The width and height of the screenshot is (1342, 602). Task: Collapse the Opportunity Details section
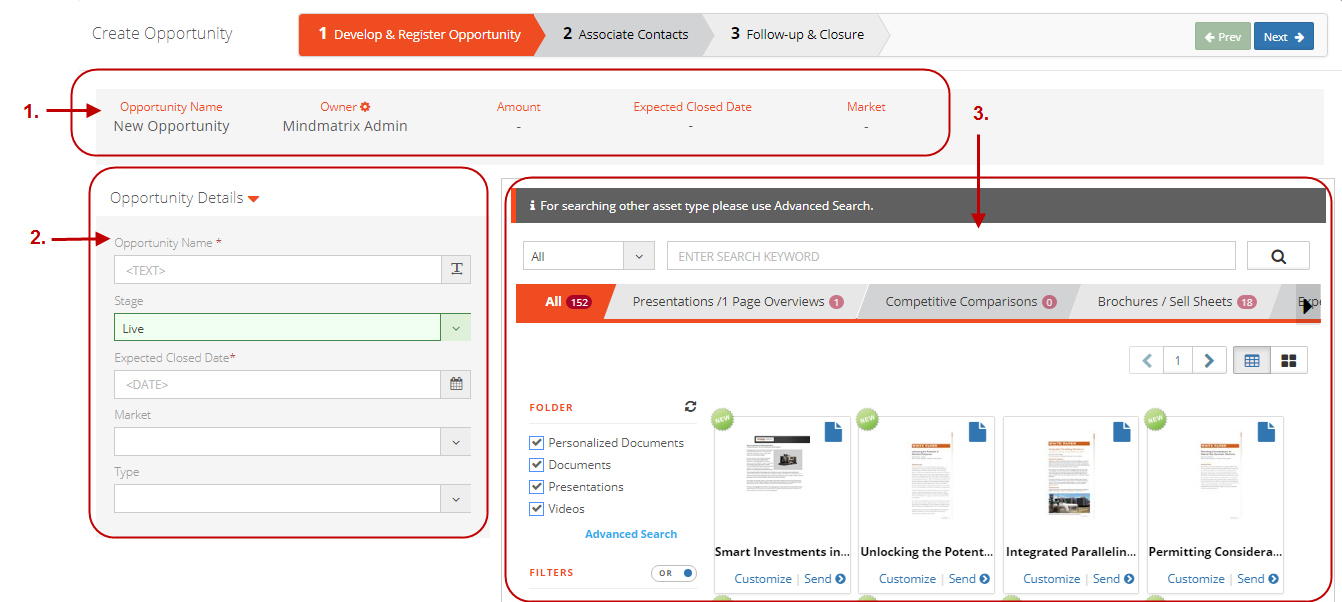pos(252,198)
